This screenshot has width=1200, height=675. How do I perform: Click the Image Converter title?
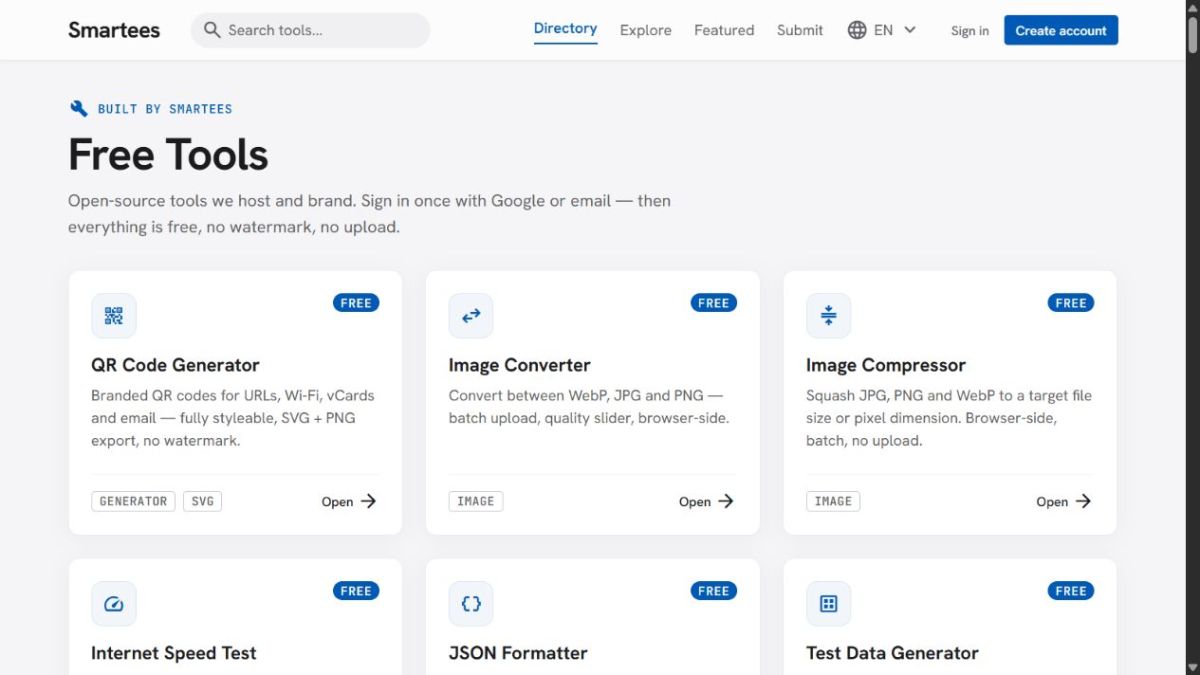tap(519, 365)
